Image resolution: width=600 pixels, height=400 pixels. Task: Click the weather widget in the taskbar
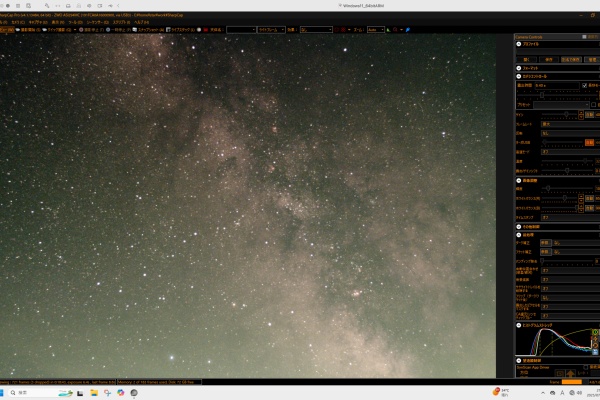click(501, 392)
